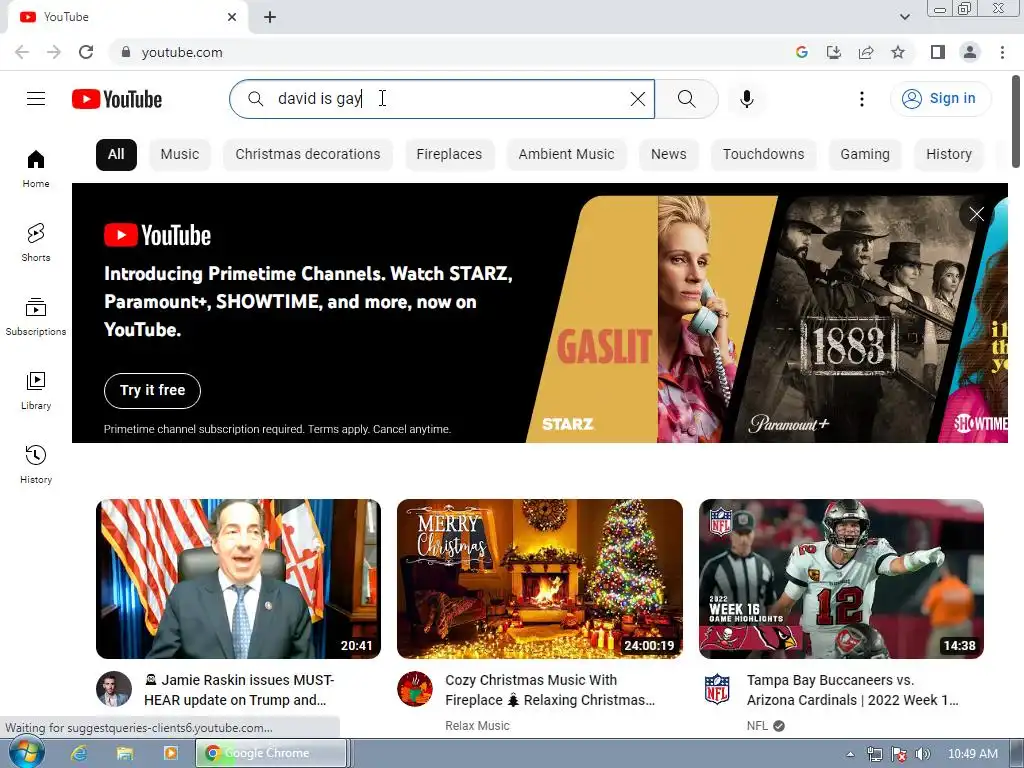Click the Sign in button
The width and height of the screenshot is (1024, 768).
[940, 99]
